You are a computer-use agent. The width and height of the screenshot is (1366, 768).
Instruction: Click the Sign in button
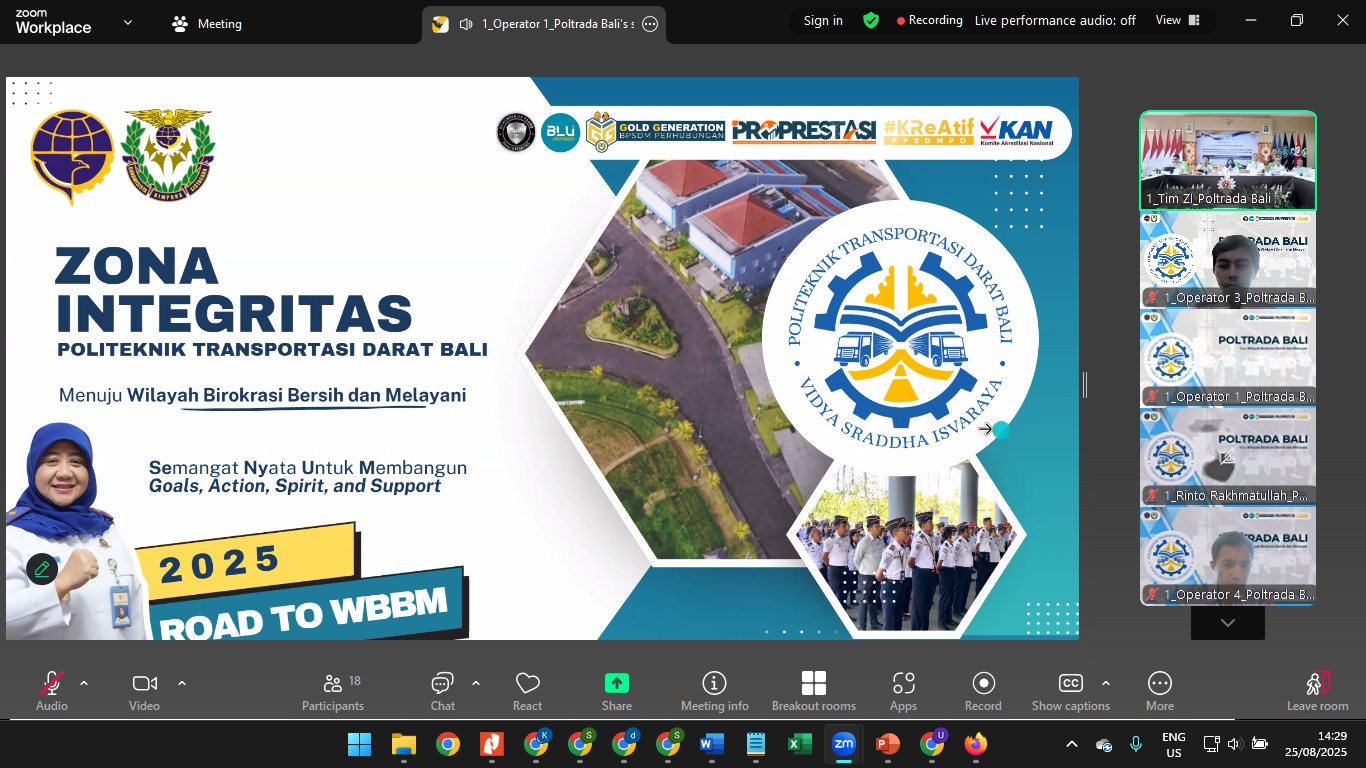[x=823, y=20]
